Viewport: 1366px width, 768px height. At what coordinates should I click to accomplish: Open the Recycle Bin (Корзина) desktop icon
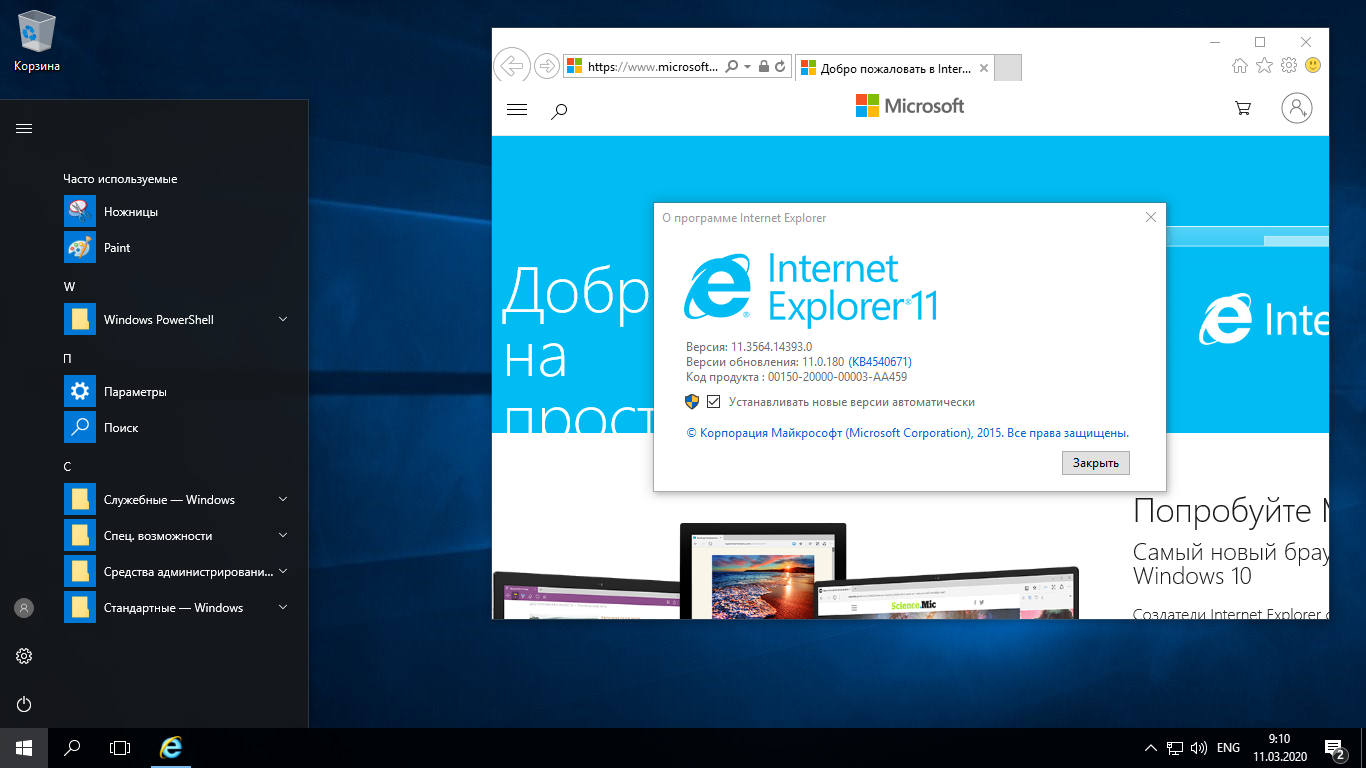pos(37,41)
